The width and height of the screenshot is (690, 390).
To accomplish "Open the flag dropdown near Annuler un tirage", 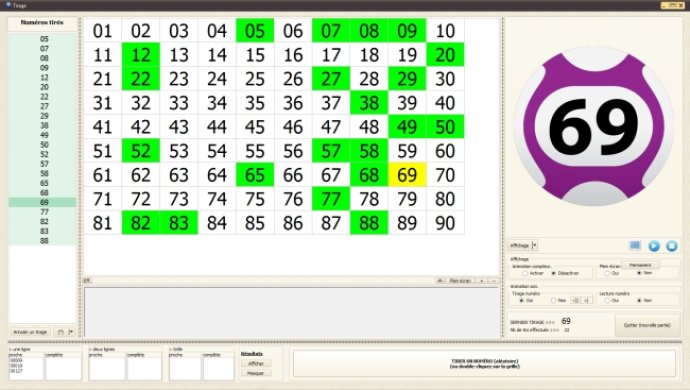I will point(71,332).
